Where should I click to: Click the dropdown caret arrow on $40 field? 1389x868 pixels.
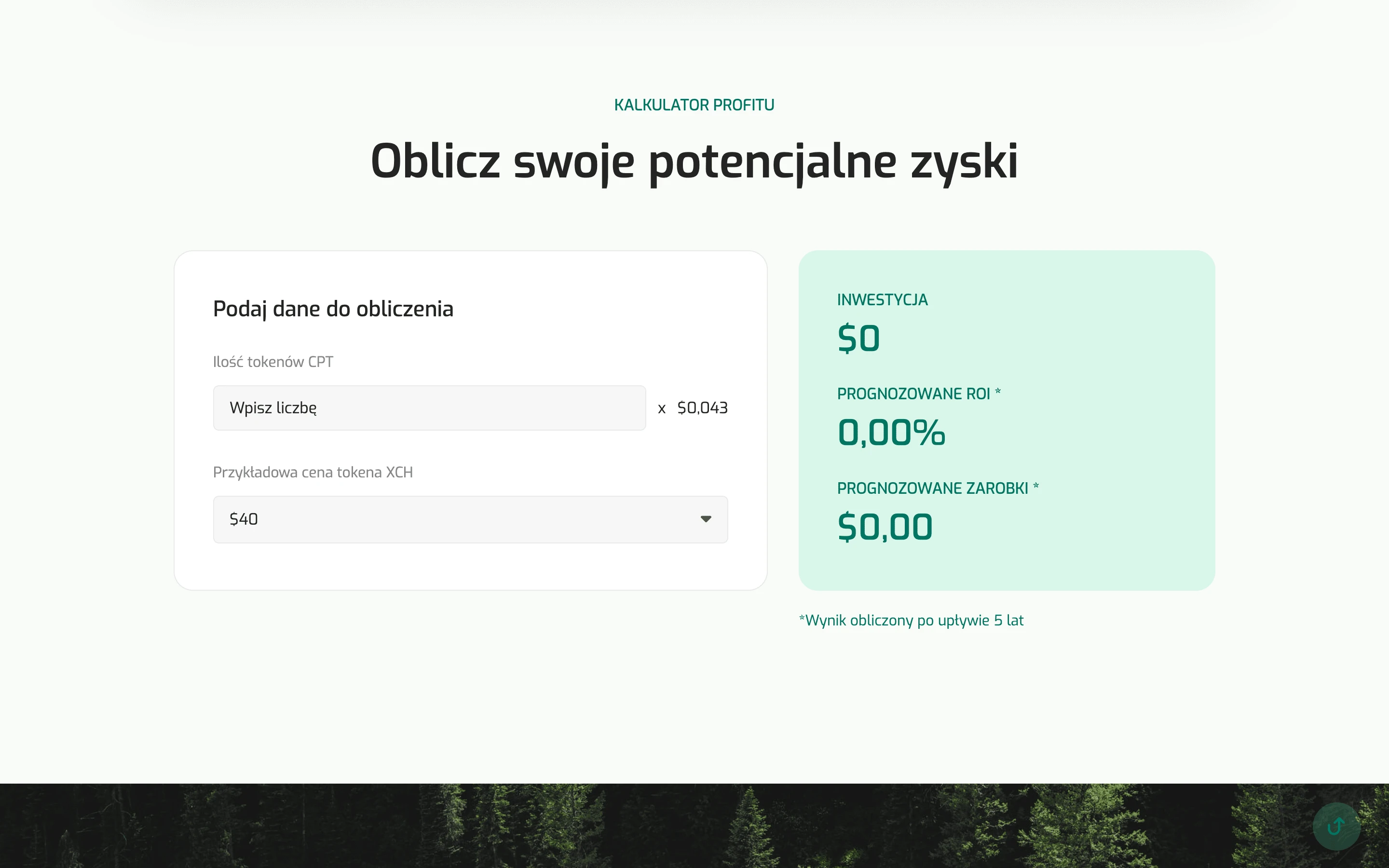[x=706, y=519]
